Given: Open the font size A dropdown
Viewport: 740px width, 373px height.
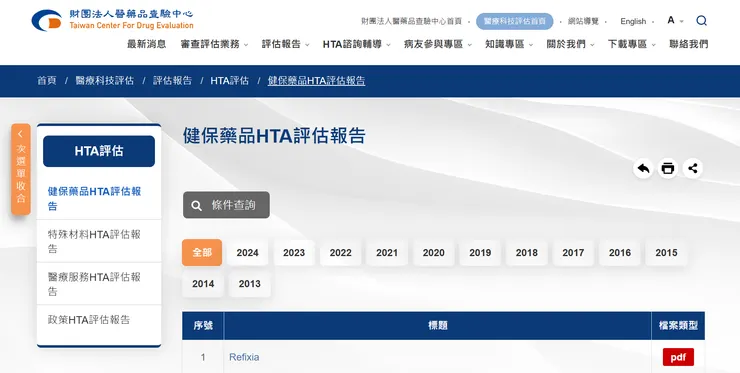Looking at the screenshot, I should (675, 20).
